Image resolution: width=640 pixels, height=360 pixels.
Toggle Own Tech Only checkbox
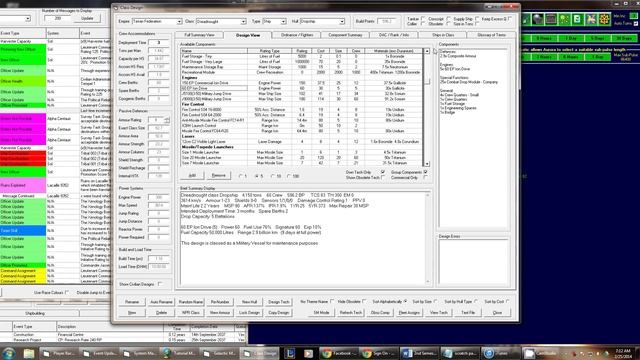click(x=382, y=172)
